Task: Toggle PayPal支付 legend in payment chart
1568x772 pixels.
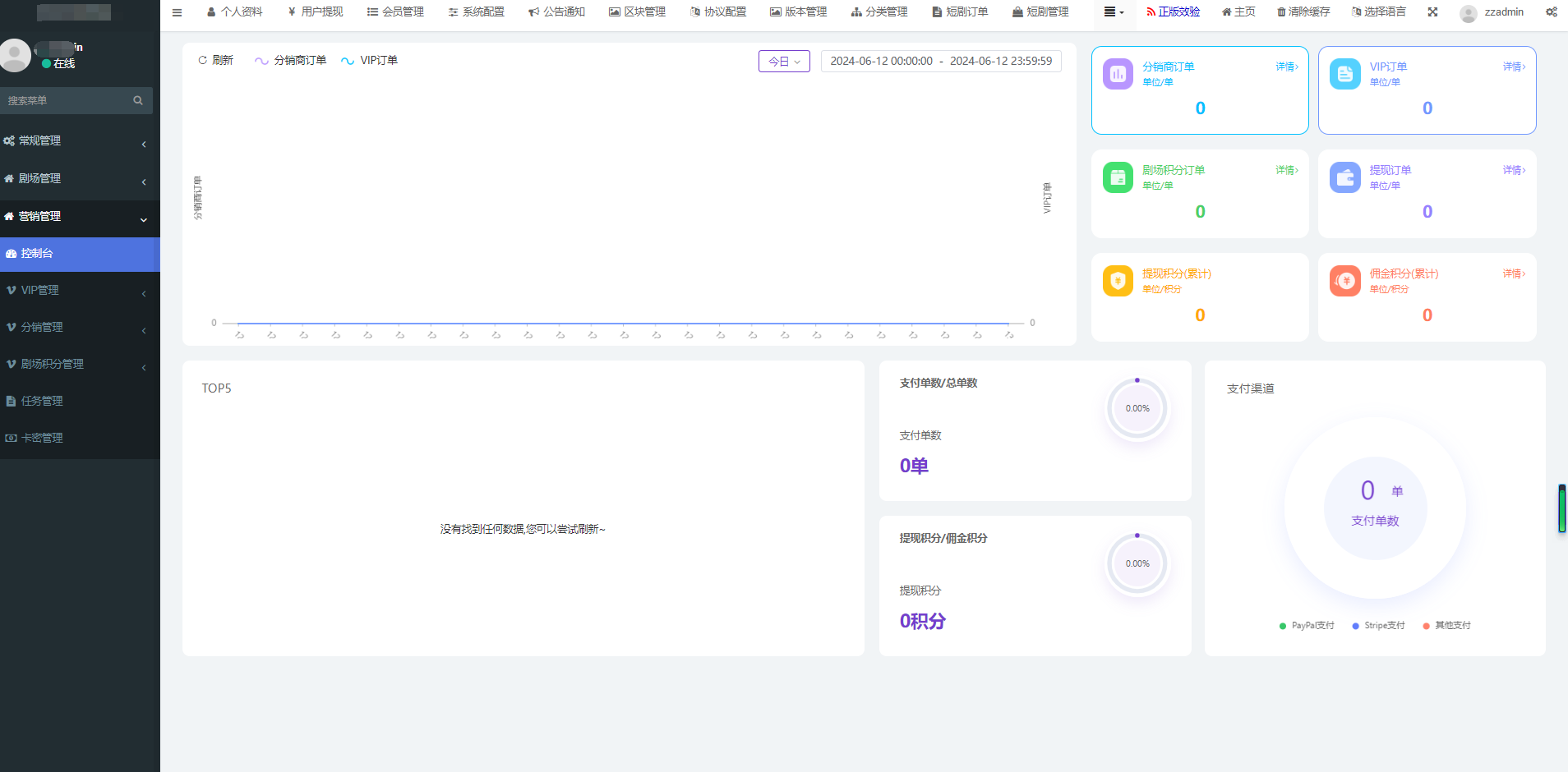Action: 1307,626
